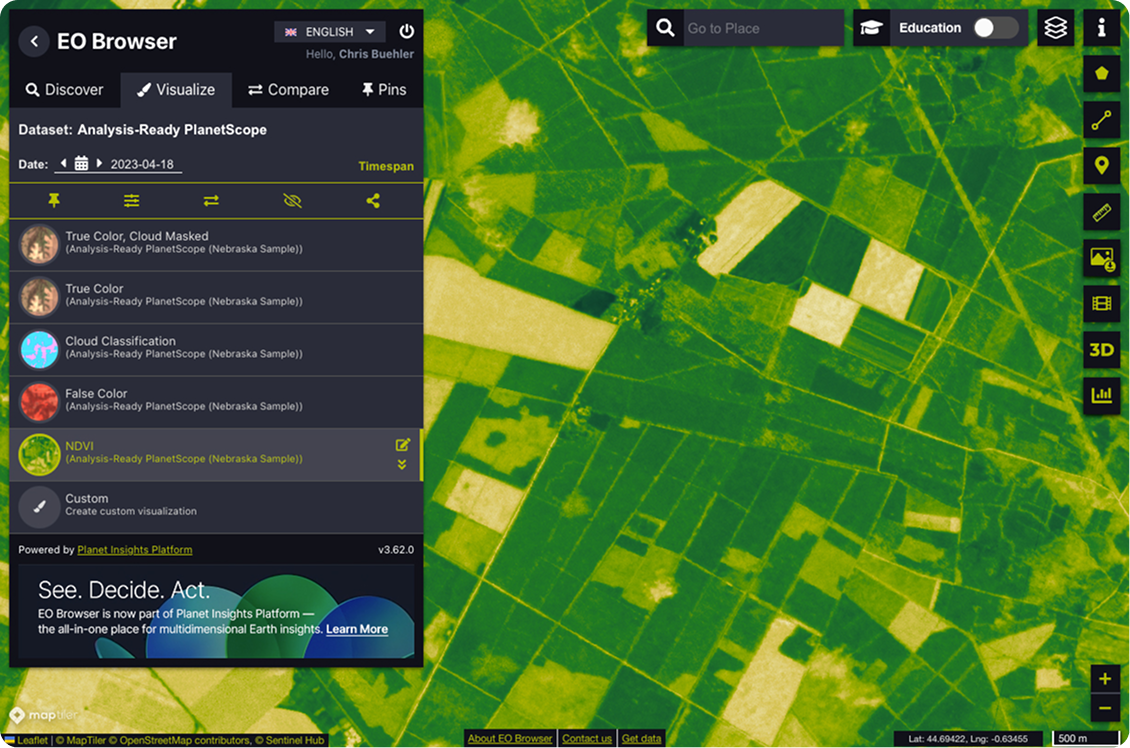Click the MapTiler logo
Screen dimensions: 1130x748
point(44,715)
